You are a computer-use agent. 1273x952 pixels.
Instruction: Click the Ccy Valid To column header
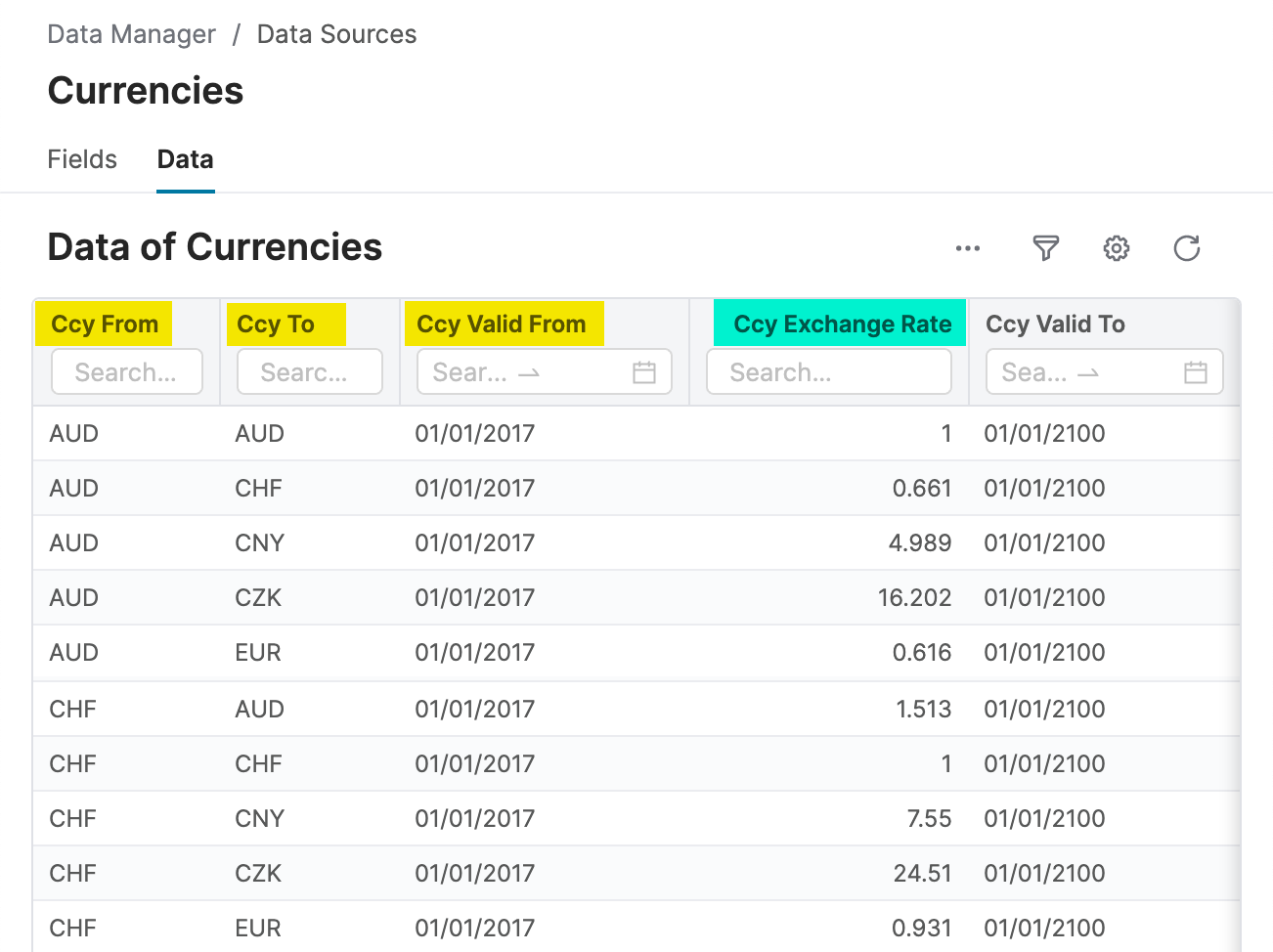tap(1055, 324)
